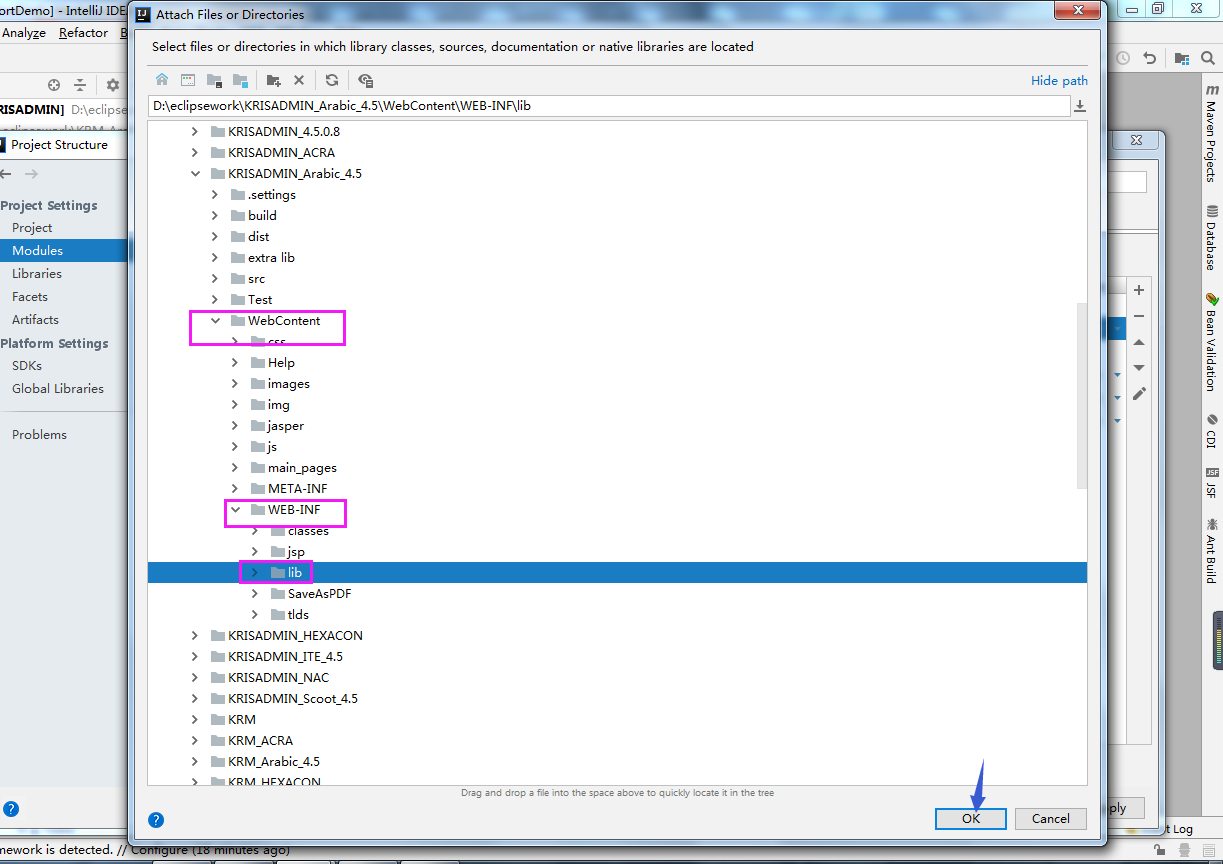Click the add (plus) icon in Project Structure

tap(1138, 290)
